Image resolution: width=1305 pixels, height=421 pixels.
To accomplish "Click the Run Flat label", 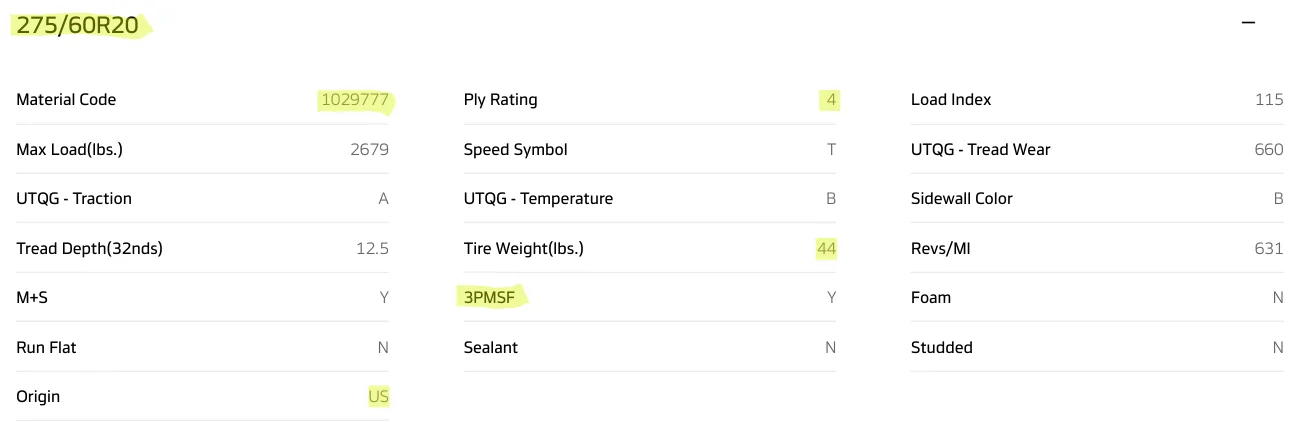I will pyautogui.click(x=46, y=347).
